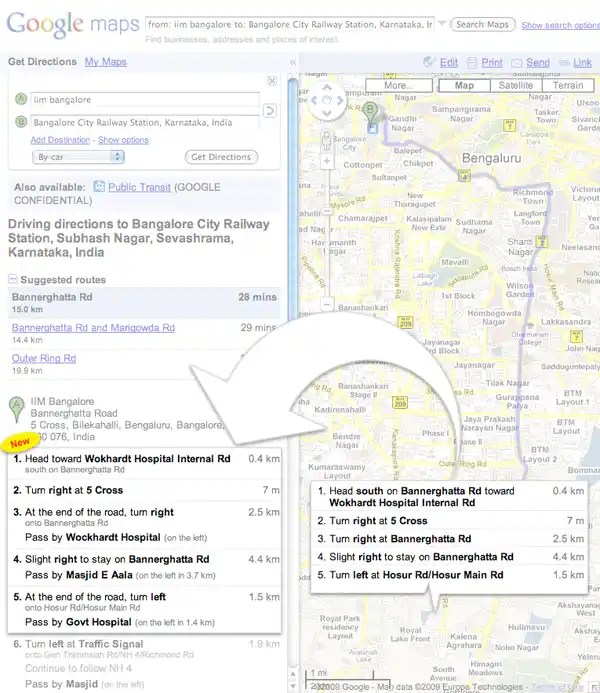Click step 2 Turn right at 5 Cross

146,490
